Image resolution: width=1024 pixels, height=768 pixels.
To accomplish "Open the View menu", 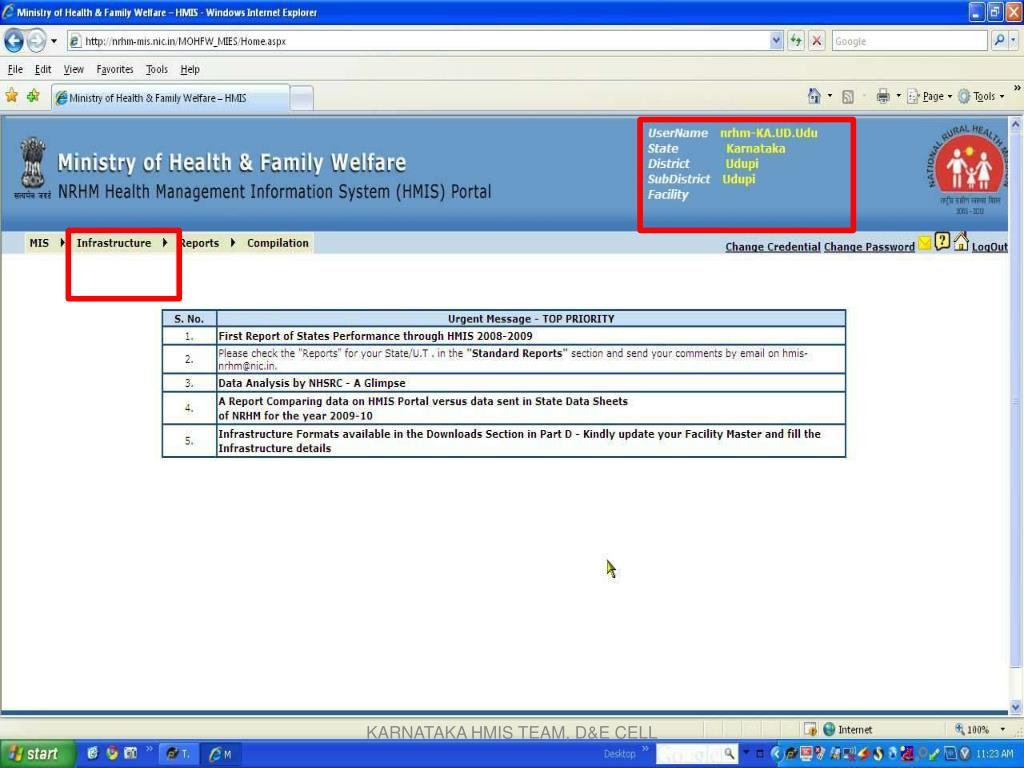I will 73,69.
